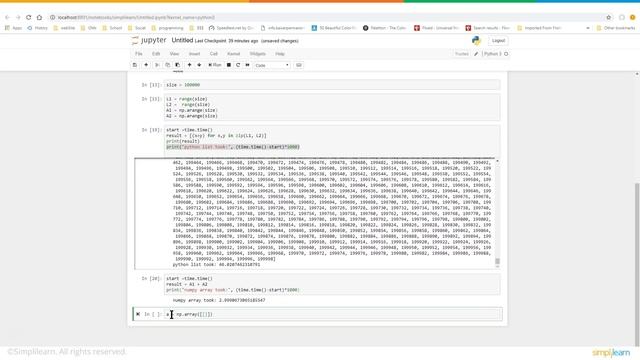The width and height of the screenshot is (640, 360).
Task: Insert a cell below with plus icon
Action: [x=146, y=65]
